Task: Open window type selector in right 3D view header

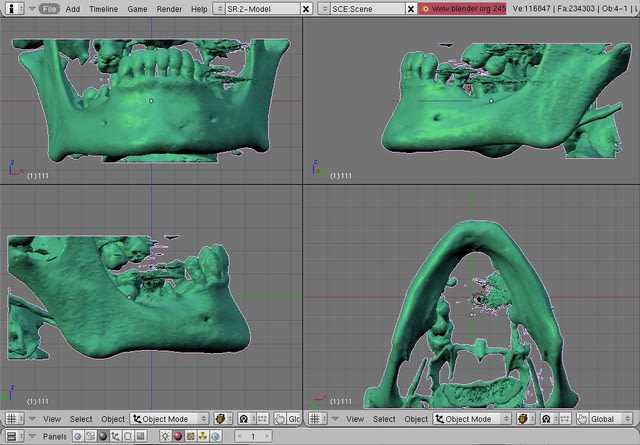Action: [317, 418]
